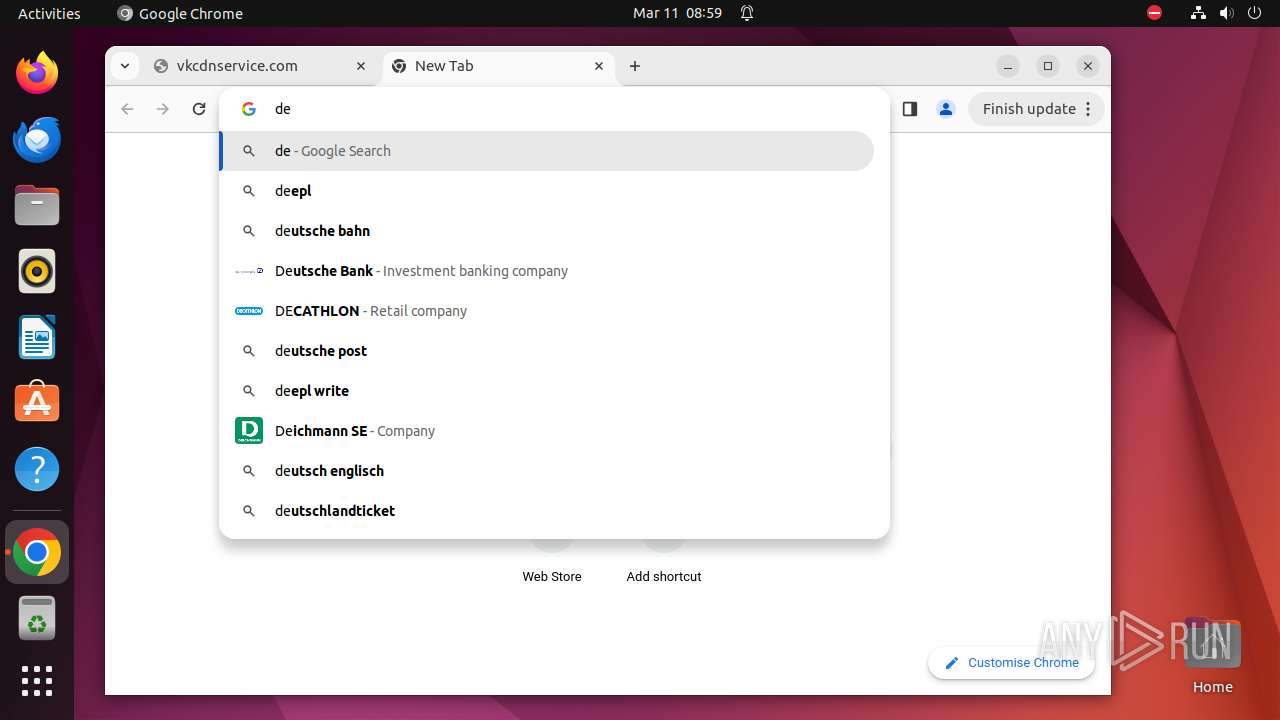
Task: Launch LibreOffice Writer from dock
Action: [x=37, y=337]
